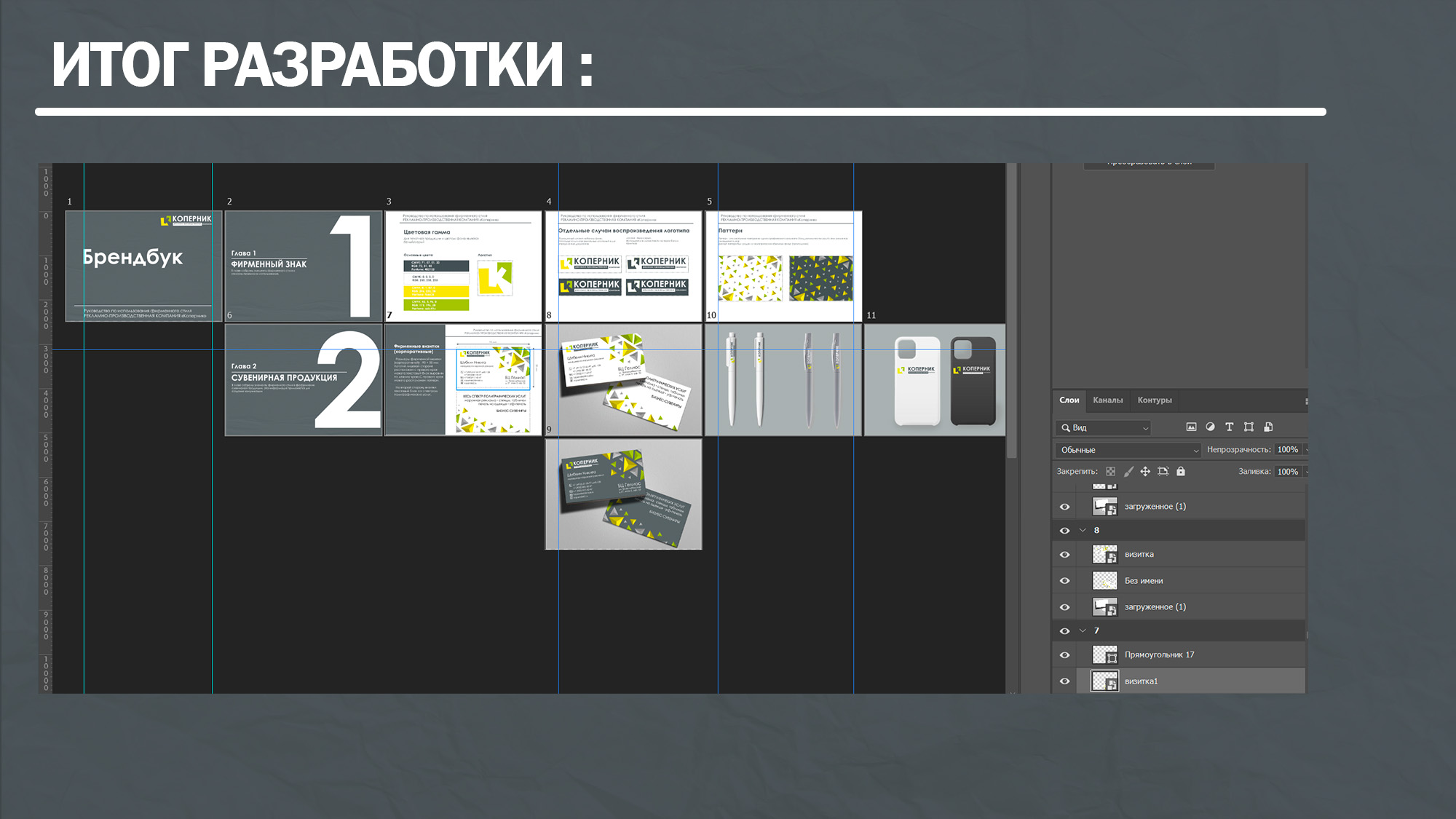Filter layers by shape type icon

pos(1249,427)
